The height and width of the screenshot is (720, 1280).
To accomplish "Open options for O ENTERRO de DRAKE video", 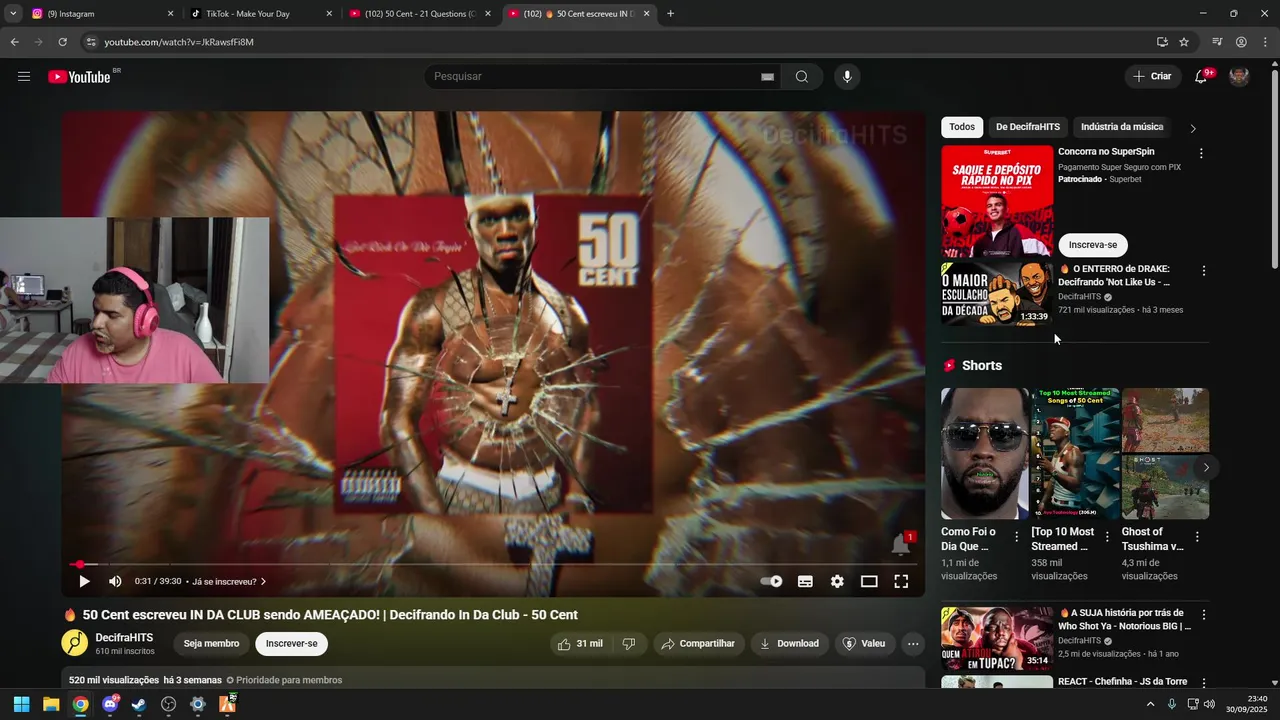I will tap(1203, 271).
